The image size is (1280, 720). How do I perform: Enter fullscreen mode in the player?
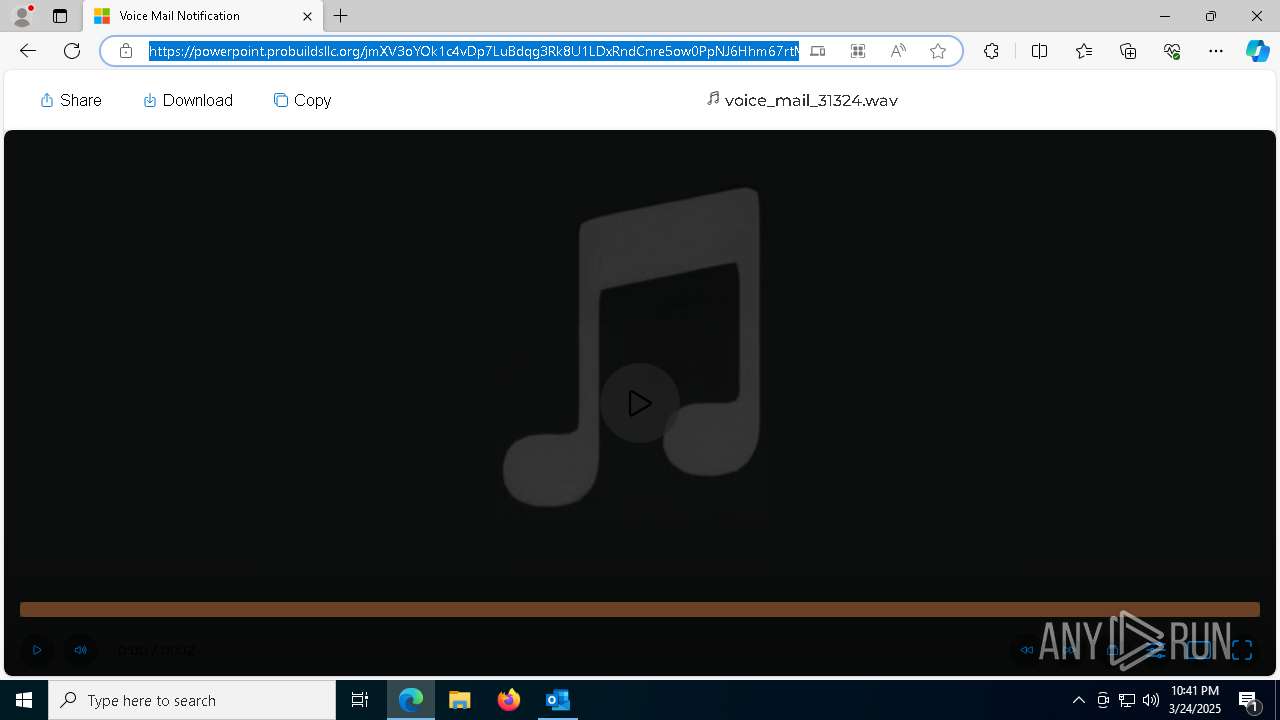click(x=1242, y=650)
